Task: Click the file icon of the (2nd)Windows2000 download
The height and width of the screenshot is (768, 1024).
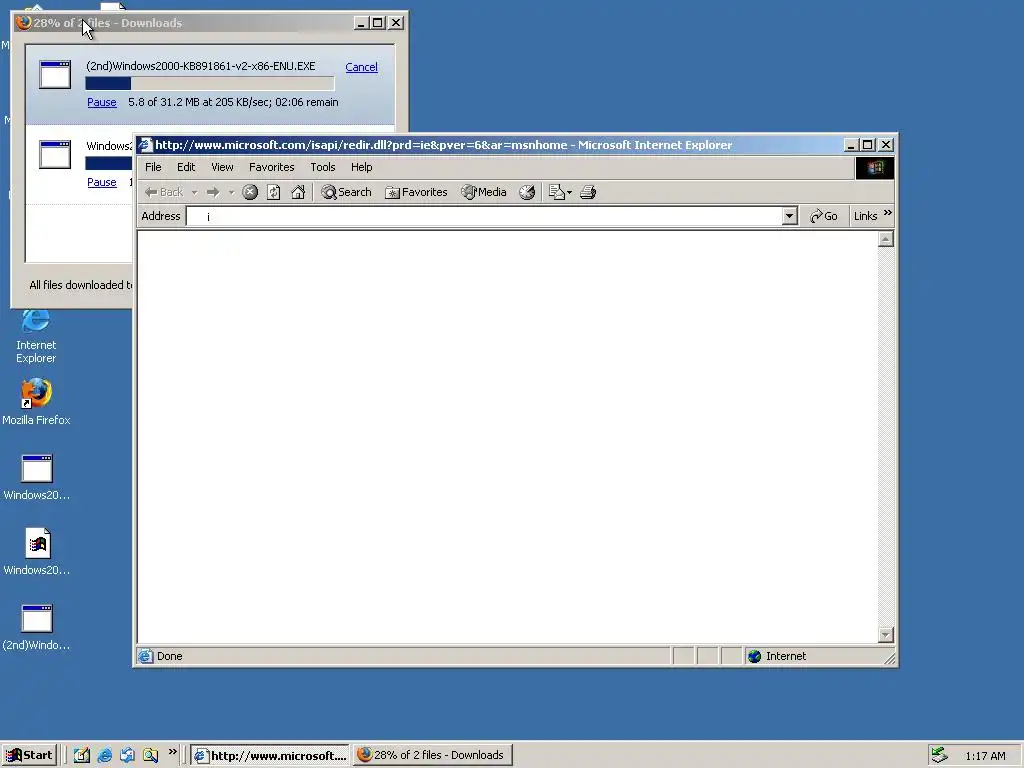Action: point(55,74)
